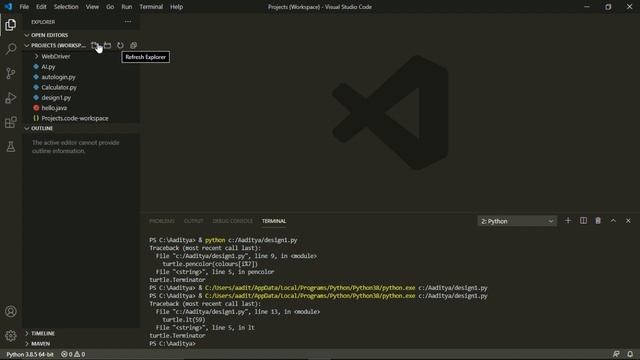Image resolution: width=640 pixels, height=360 pixels.
Task: Click Collapse Folders icon in Explorer
Action: coord(133,45)
